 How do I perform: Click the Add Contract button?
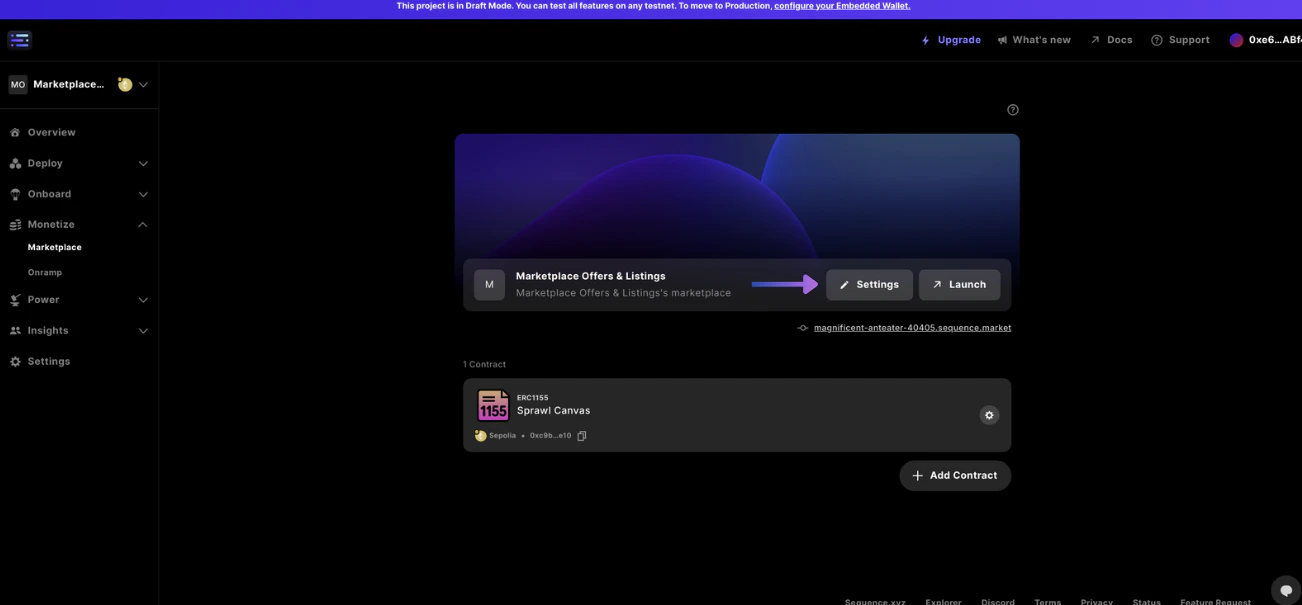pyautogui.click(x=955, y=476)
